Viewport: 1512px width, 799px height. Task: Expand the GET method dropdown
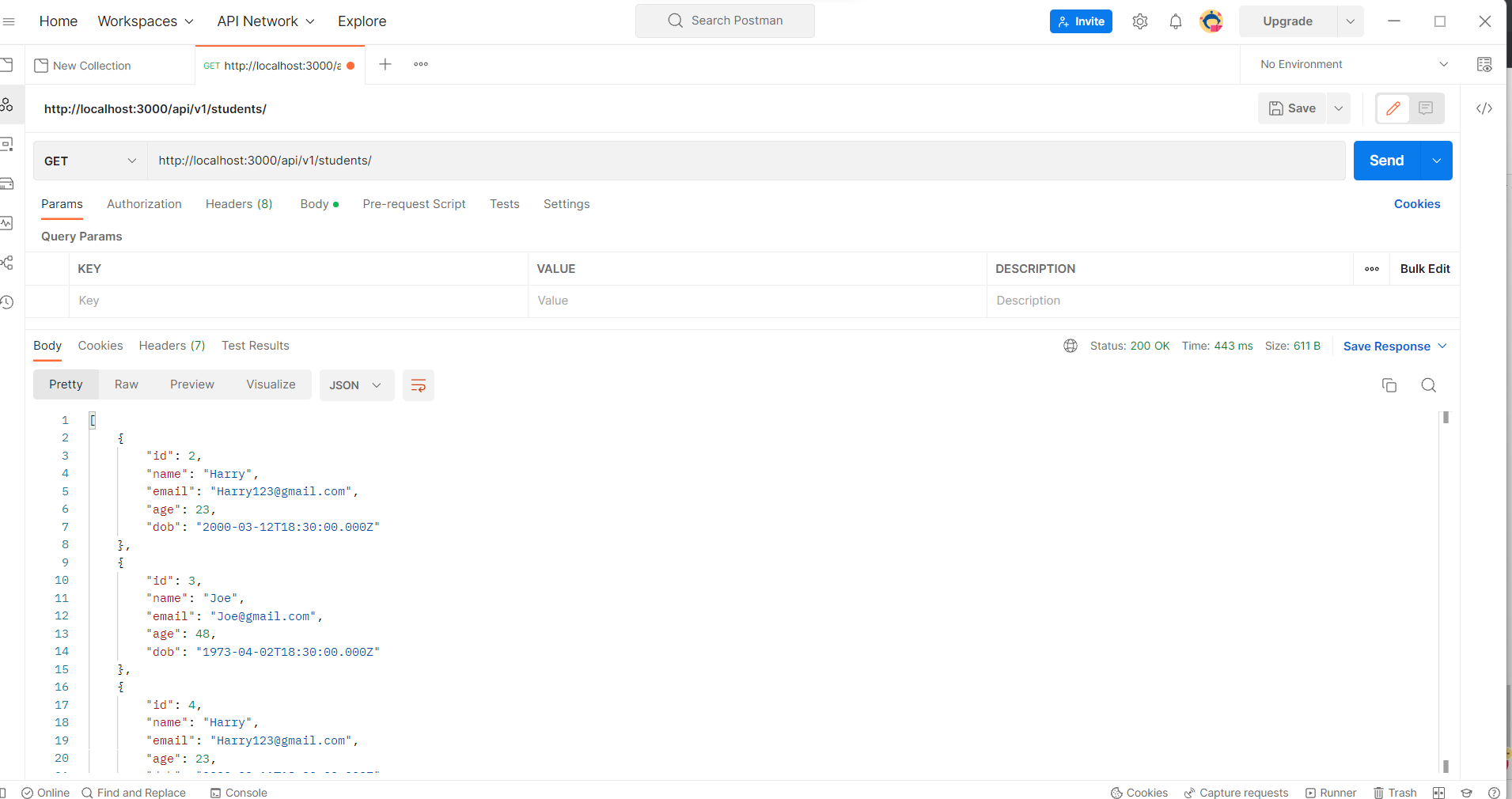tap(90, 161)
